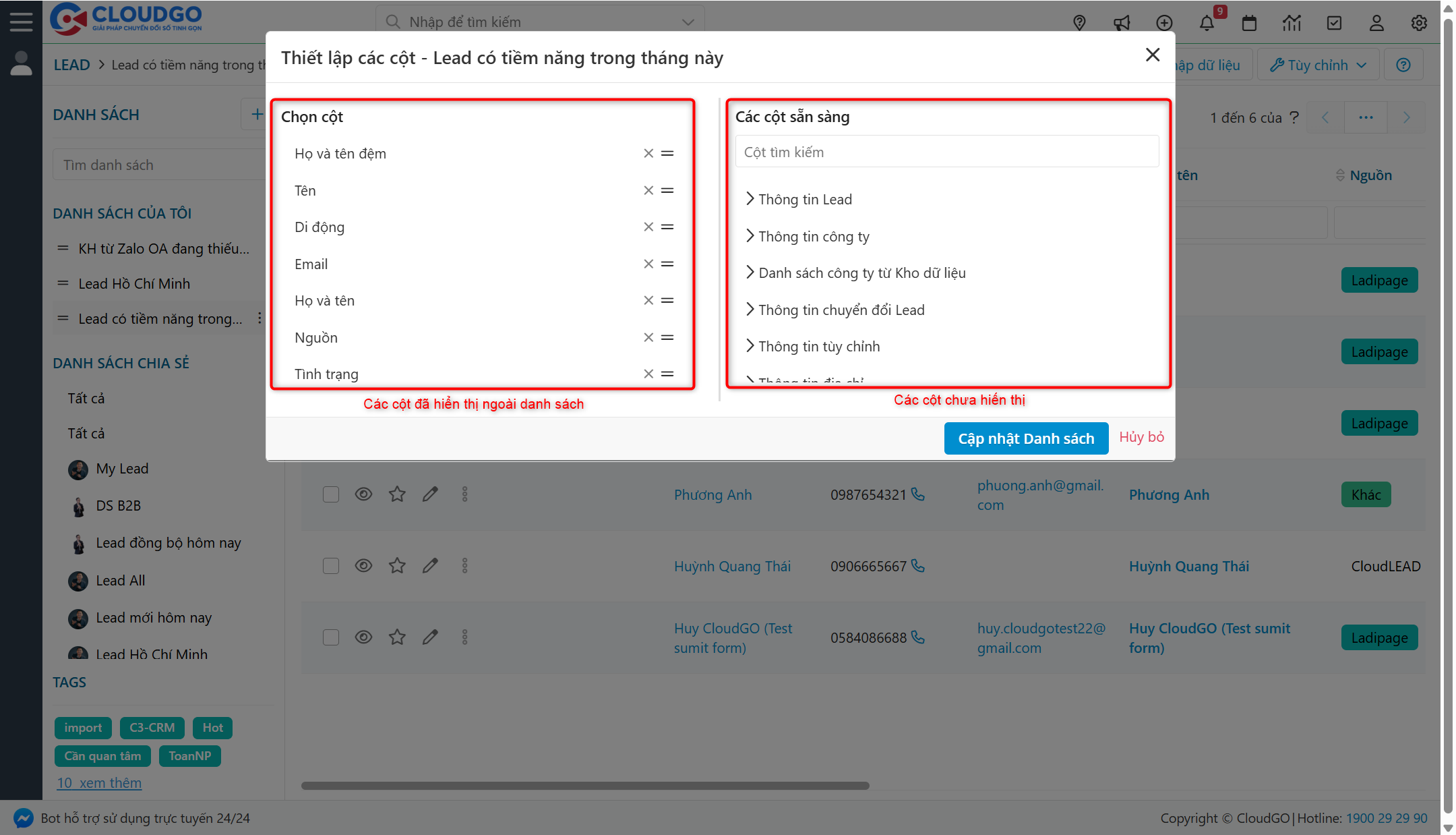
Task: Open the three-dot menu beside Lead có tiềm năng
Action: [260, 318]
